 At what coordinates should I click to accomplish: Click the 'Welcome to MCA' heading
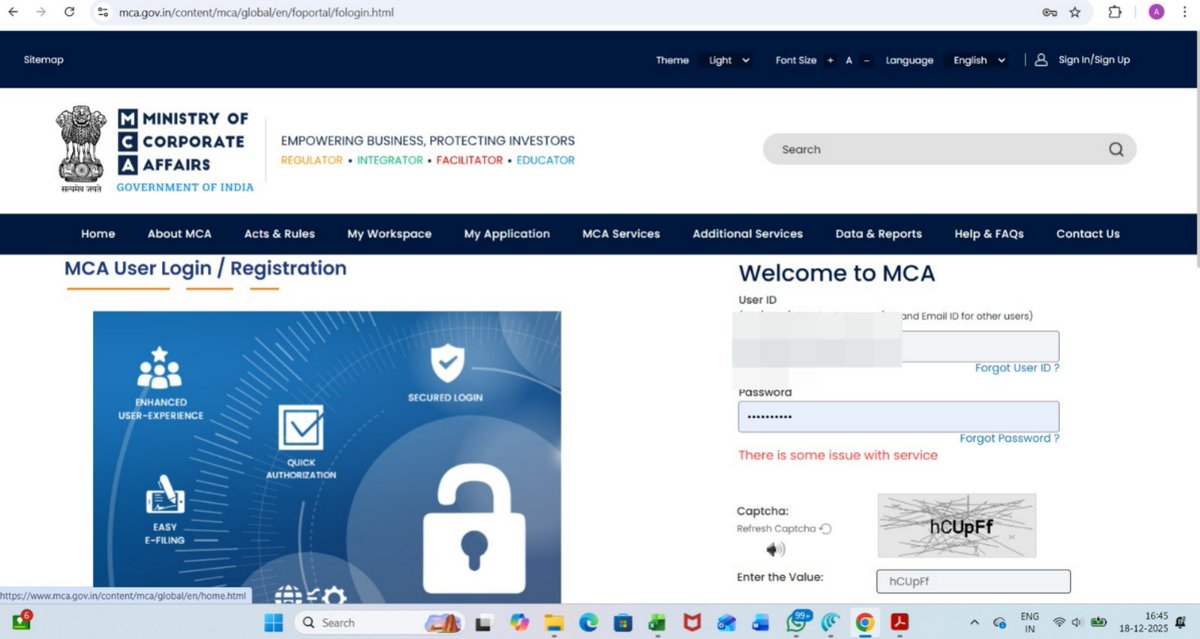[x=837, y=273]
